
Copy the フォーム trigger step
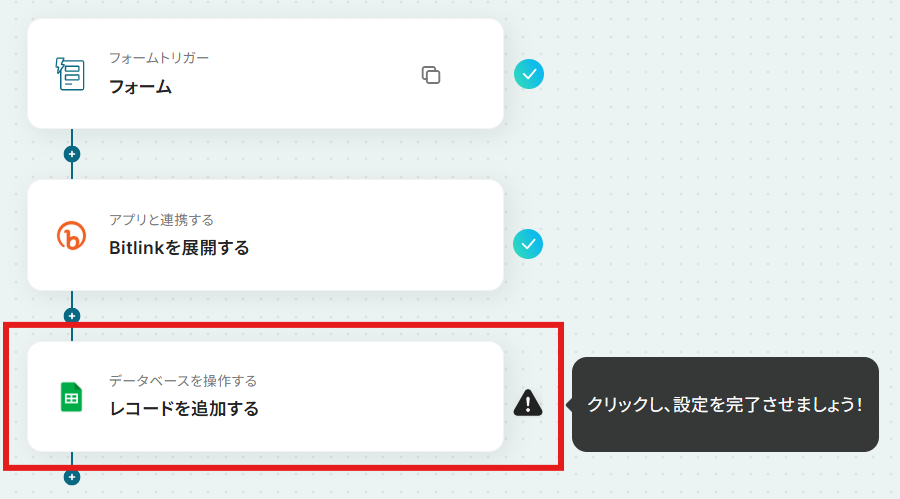pos(431,75)
